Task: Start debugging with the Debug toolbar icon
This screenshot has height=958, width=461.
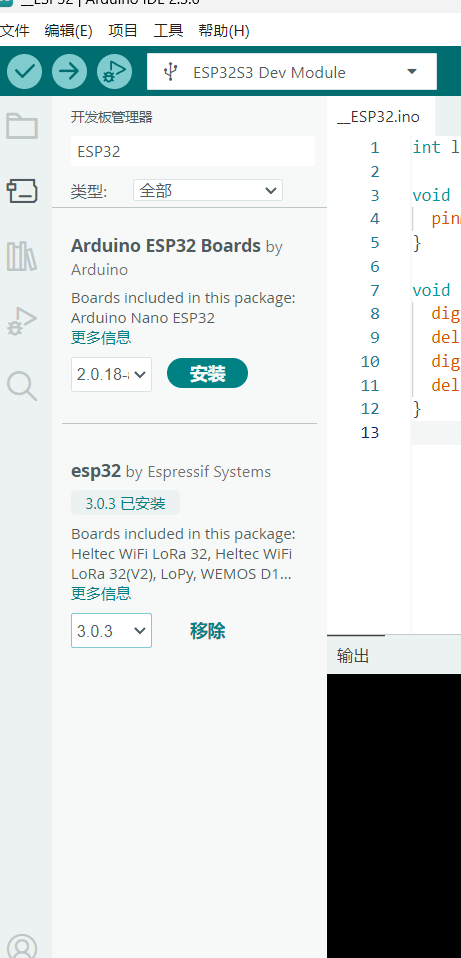Action: (x=114, y=71)
